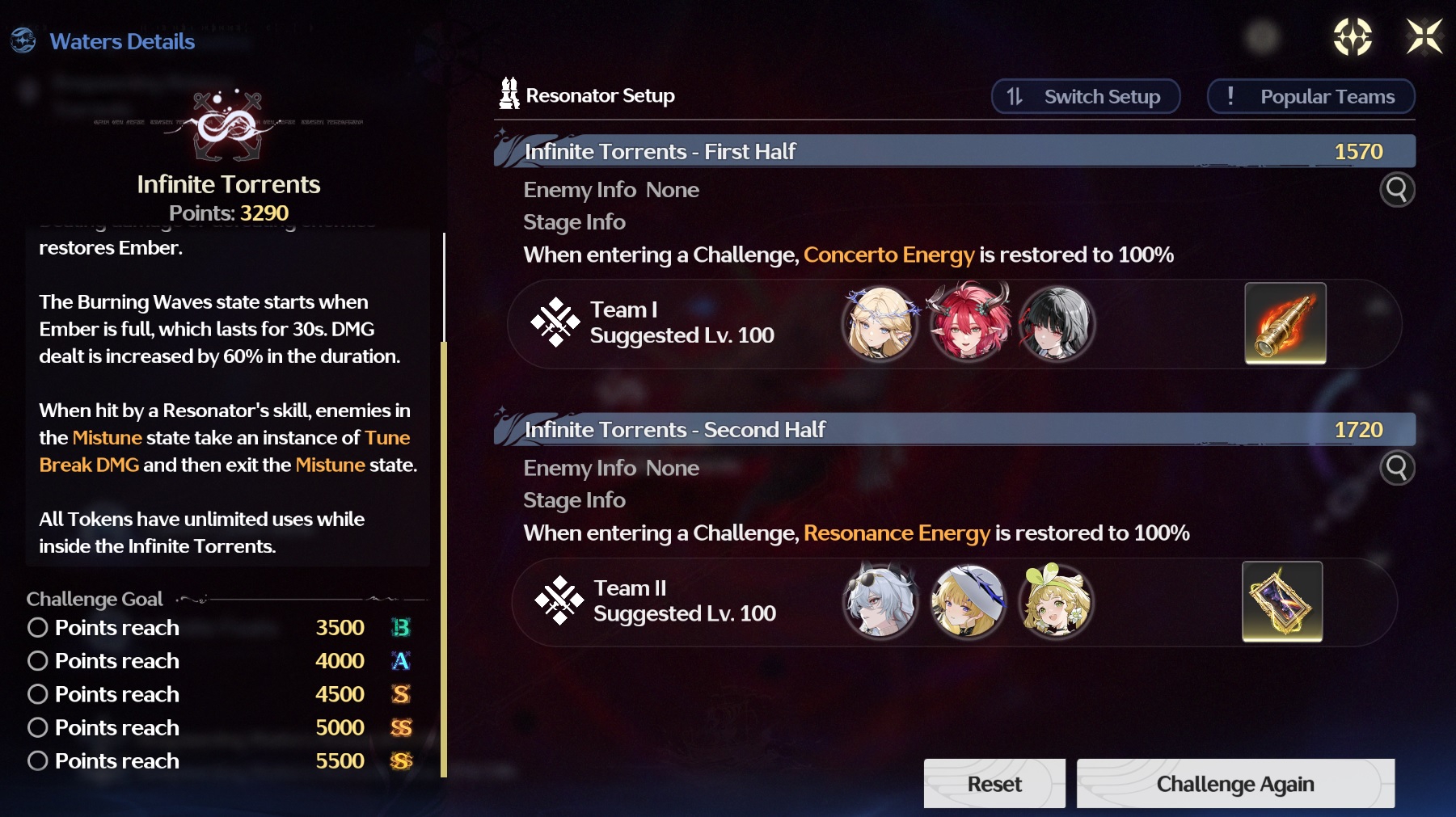Click the silver-haired resonator in Team II
Viewport: 1456px width, 817px height.
click(880, 602)
